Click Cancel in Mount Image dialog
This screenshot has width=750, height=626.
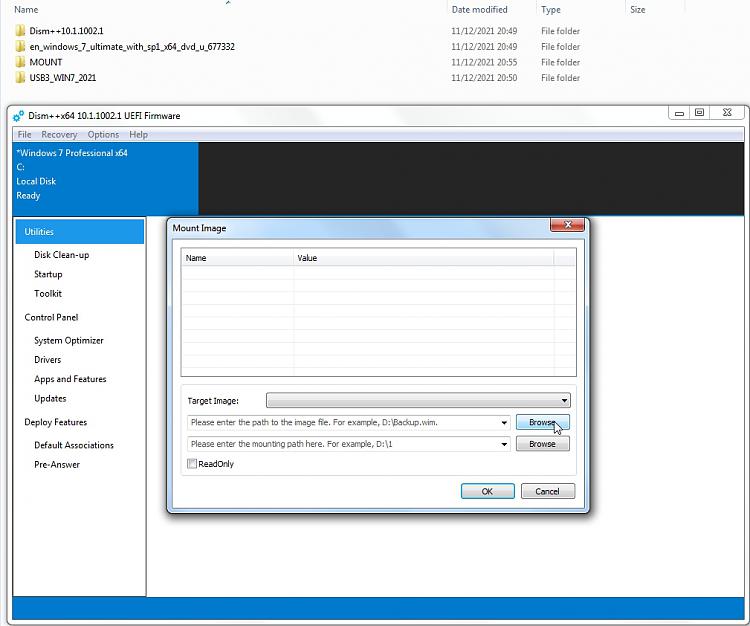tap(548, 491)
